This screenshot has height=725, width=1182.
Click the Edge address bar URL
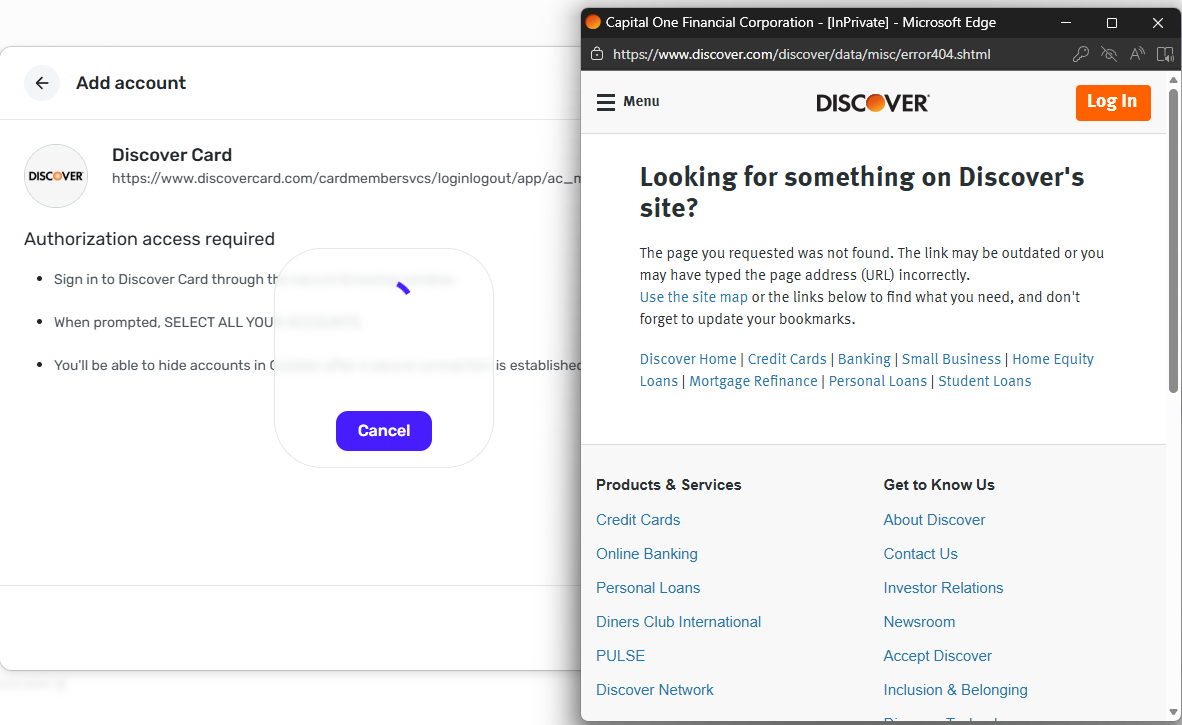click(801, 54)
